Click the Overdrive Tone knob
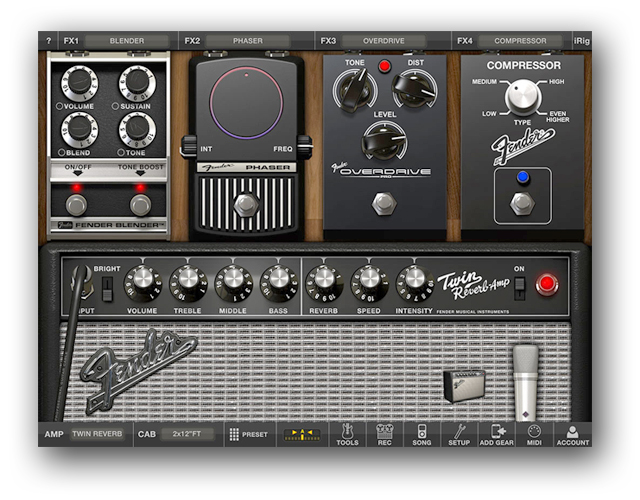This screenshot has width=640, height=500. point(355,90)
